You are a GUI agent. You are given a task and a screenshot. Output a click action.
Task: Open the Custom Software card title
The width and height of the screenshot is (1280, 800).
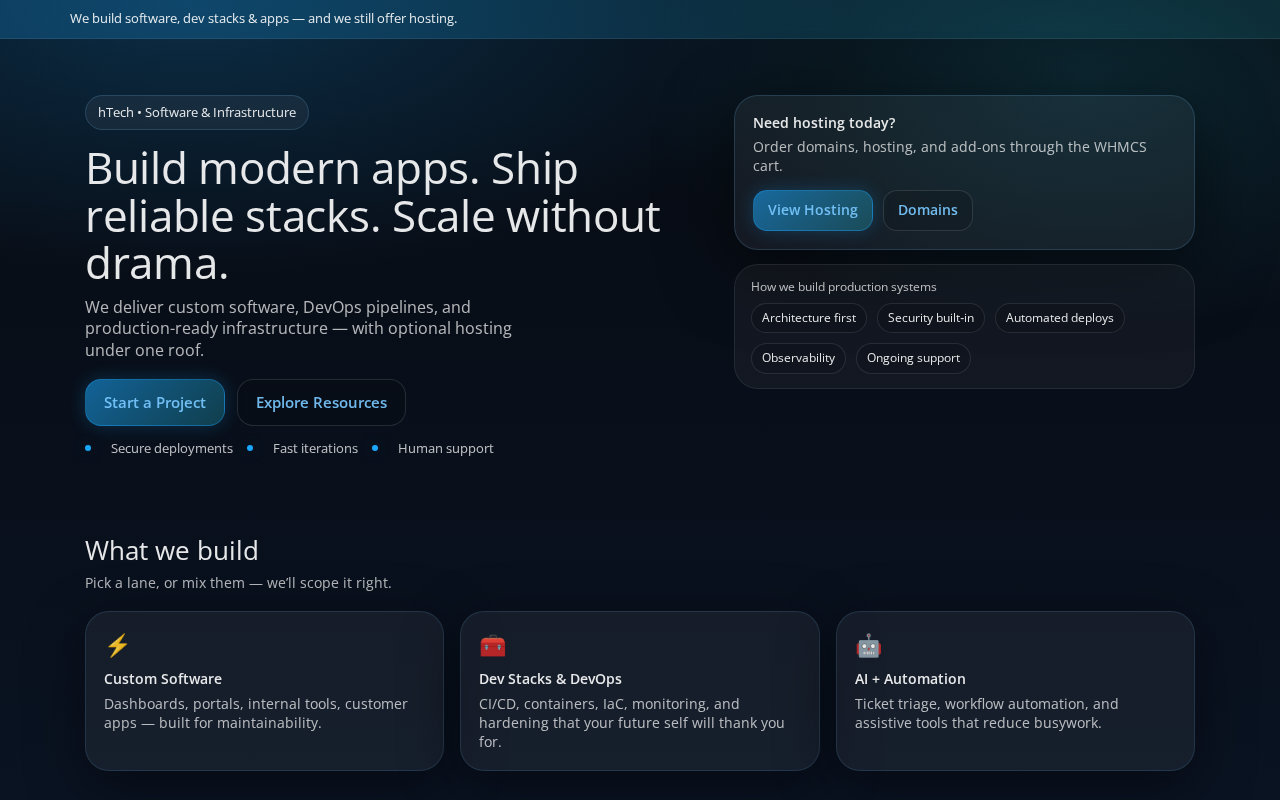pos(163,679)
